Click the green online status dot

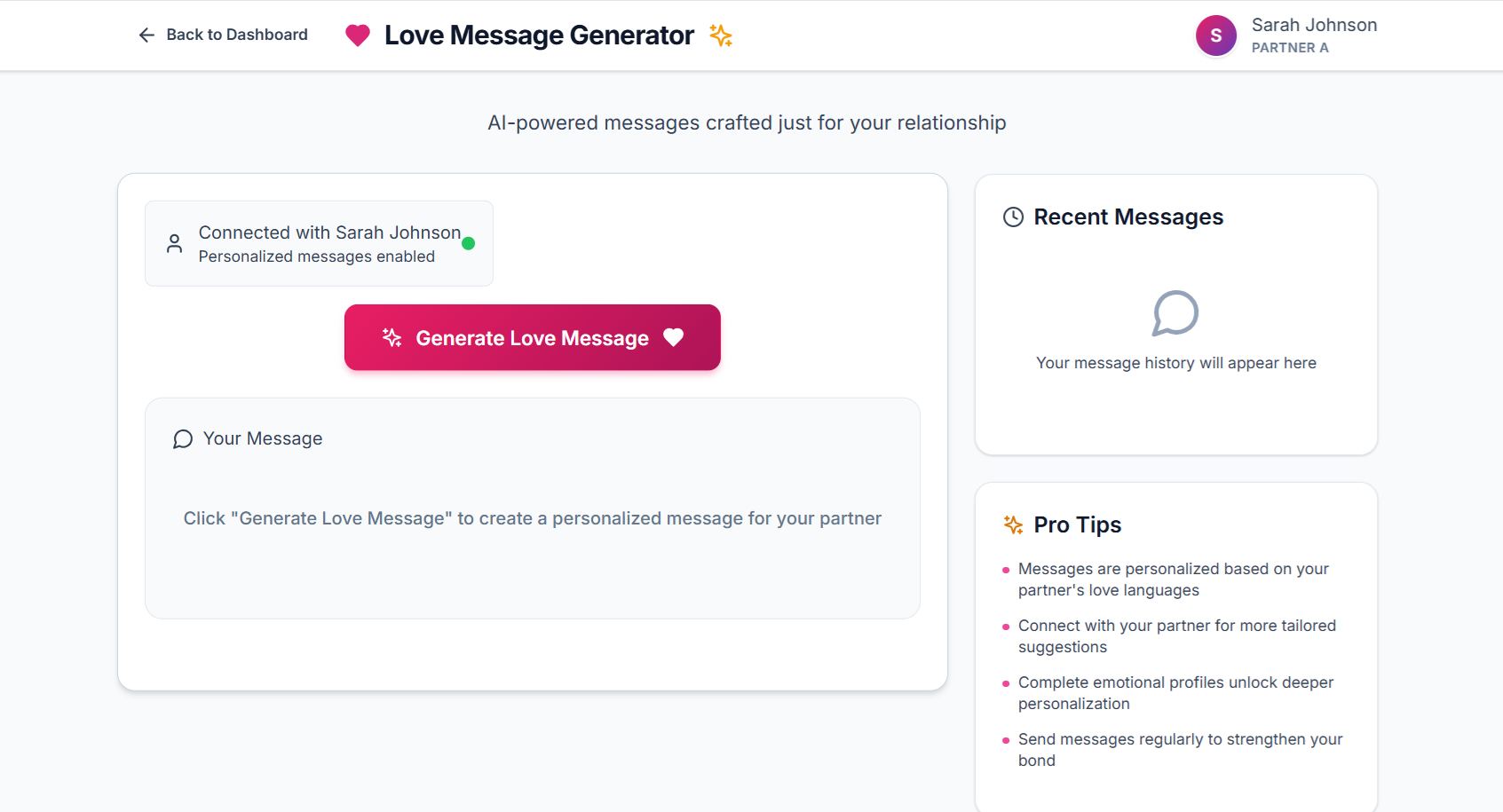click(x=469, y=243)
